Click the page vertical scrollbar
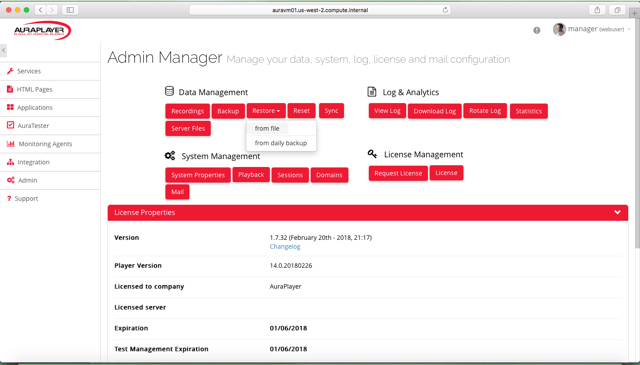Image resolution: width=640 pixels, height=365 pixels. 637,133
